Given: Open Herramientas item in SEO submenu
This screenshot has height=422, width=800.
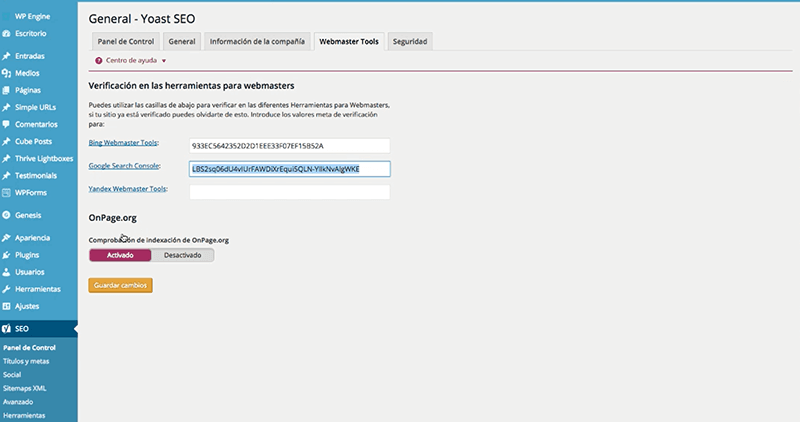Looking at the screenshot, I should (x=24, y=415).
